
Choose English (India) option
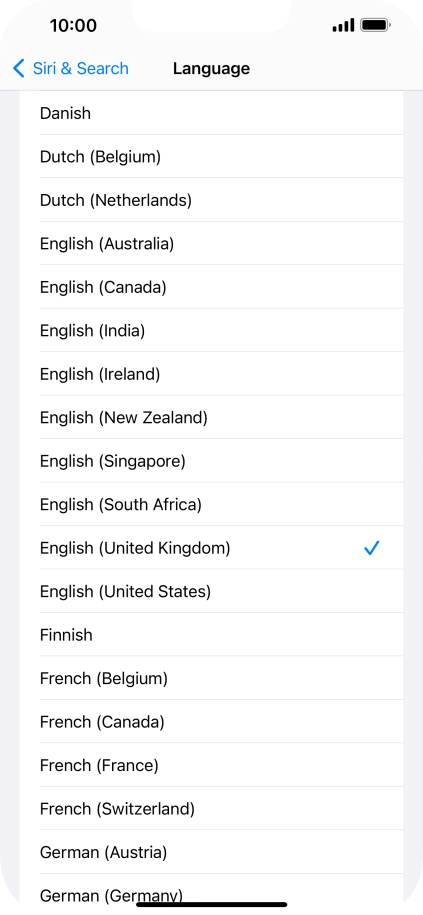pos(211,330)
